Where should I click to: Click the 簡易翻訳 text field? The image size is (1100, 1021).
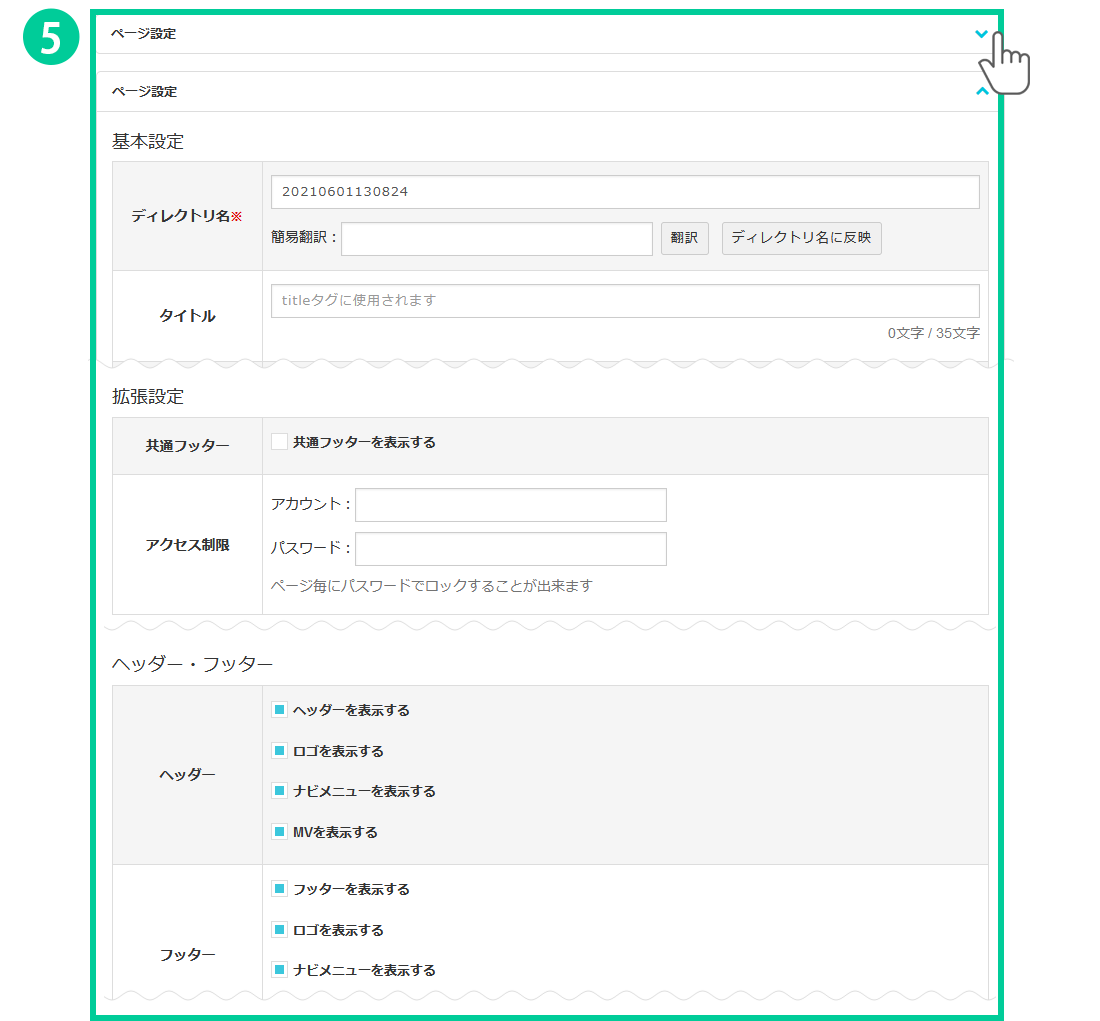coord(496,239)
